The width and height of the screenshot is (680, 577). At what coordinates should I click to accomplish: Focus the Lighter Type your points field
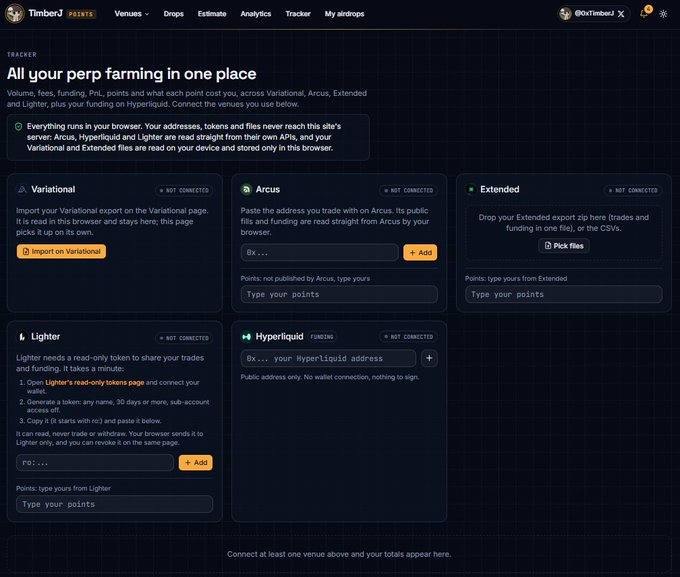point(114,504)
